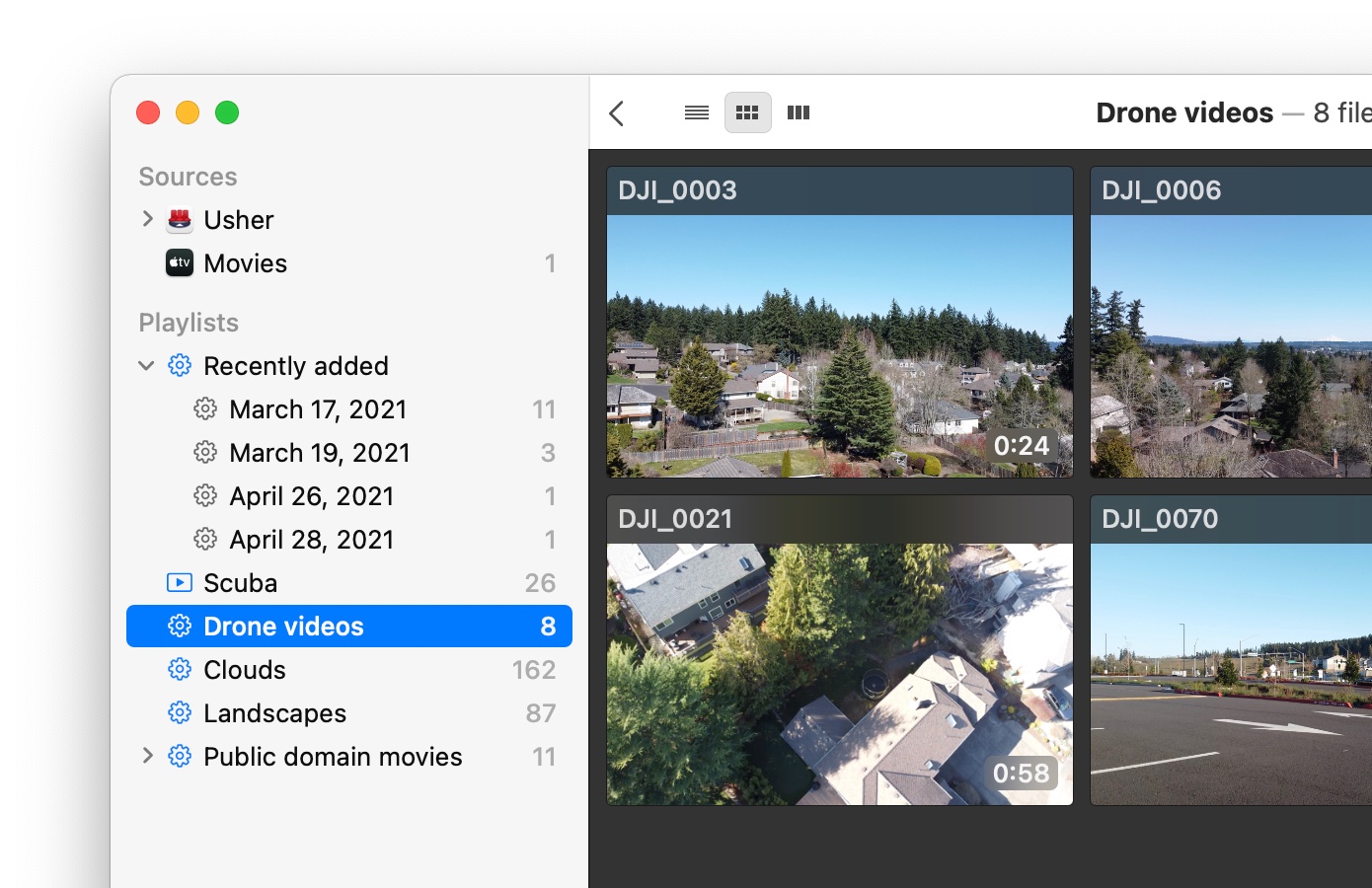Click the Drone videos window title
This screenshot has width=1372, height=888.
pyautogui.click(x=1184, y=112)
